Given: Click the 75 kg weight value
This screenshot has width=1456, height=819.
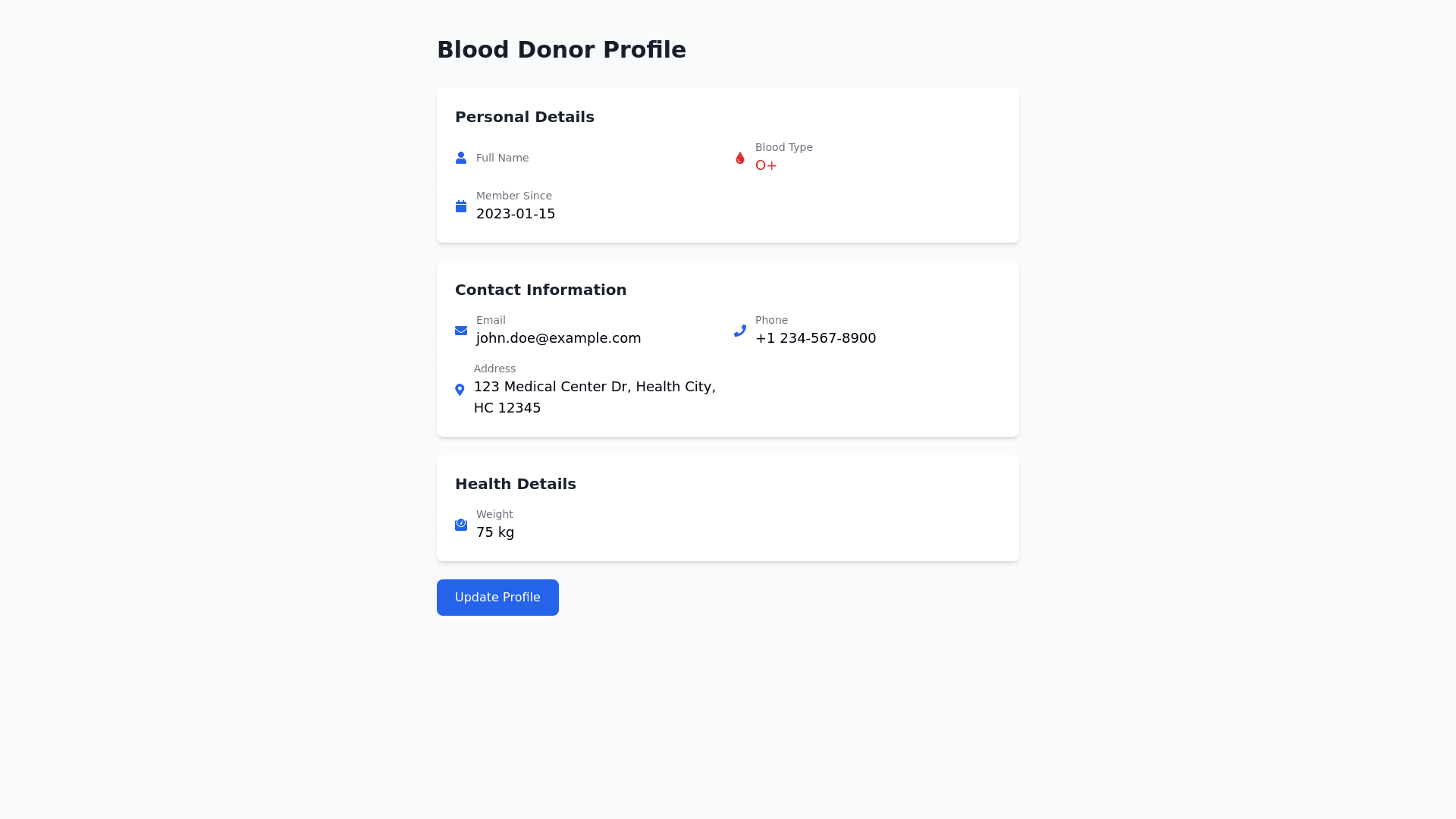Looking at the screenshot, I should point(495,532).
